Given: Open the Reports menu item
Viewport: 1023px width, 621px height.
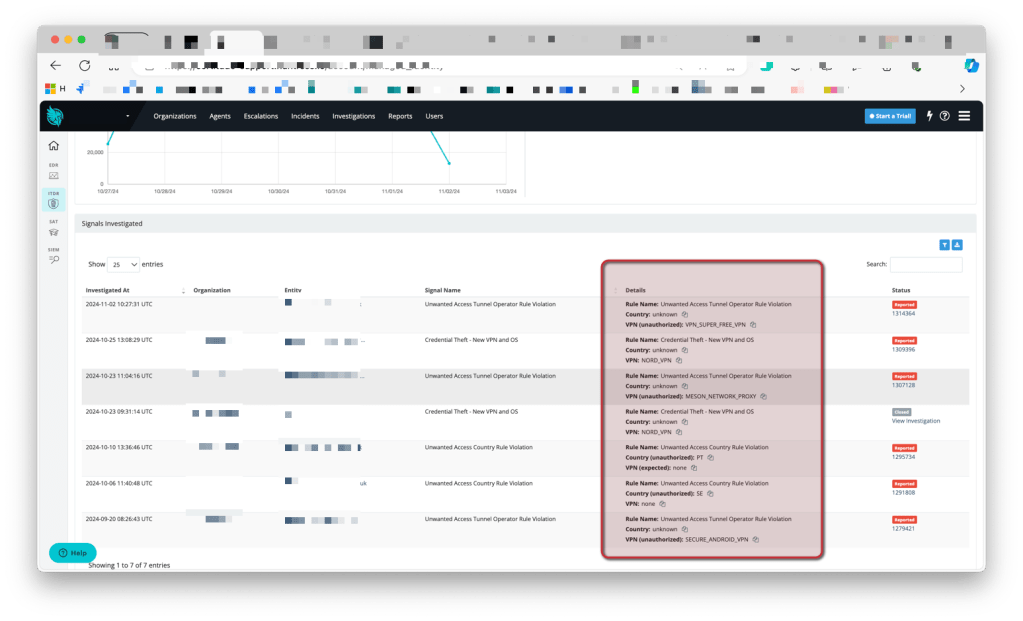Looking at the screenshot, I should 400,116.
